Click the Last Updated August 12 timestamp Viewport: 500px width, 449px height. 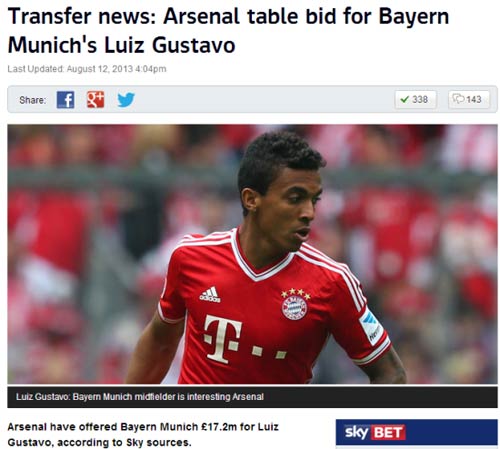tap(87, 69)
